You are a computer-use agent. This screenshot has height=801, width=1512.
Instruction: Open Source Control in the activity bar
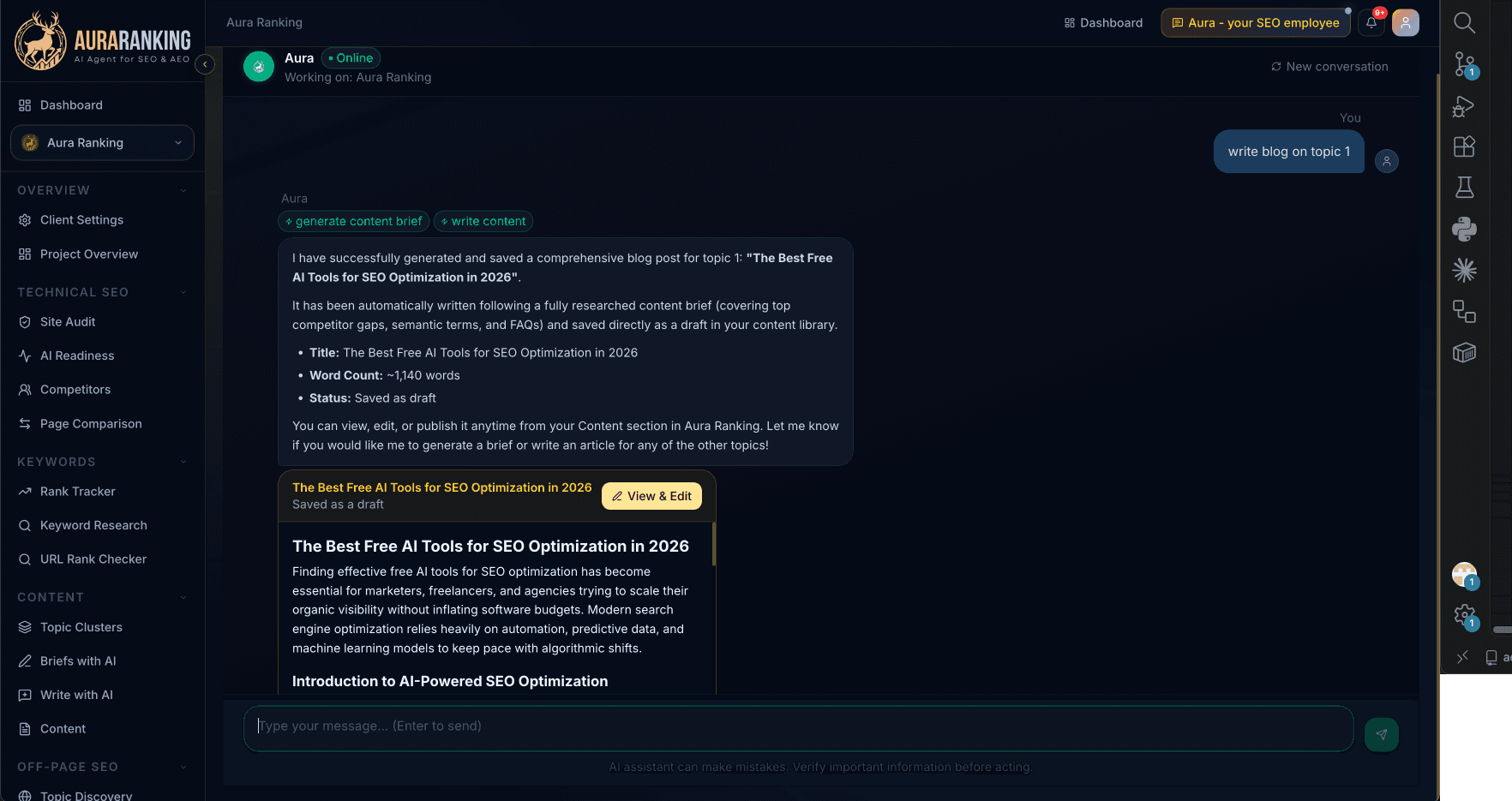1464,64
